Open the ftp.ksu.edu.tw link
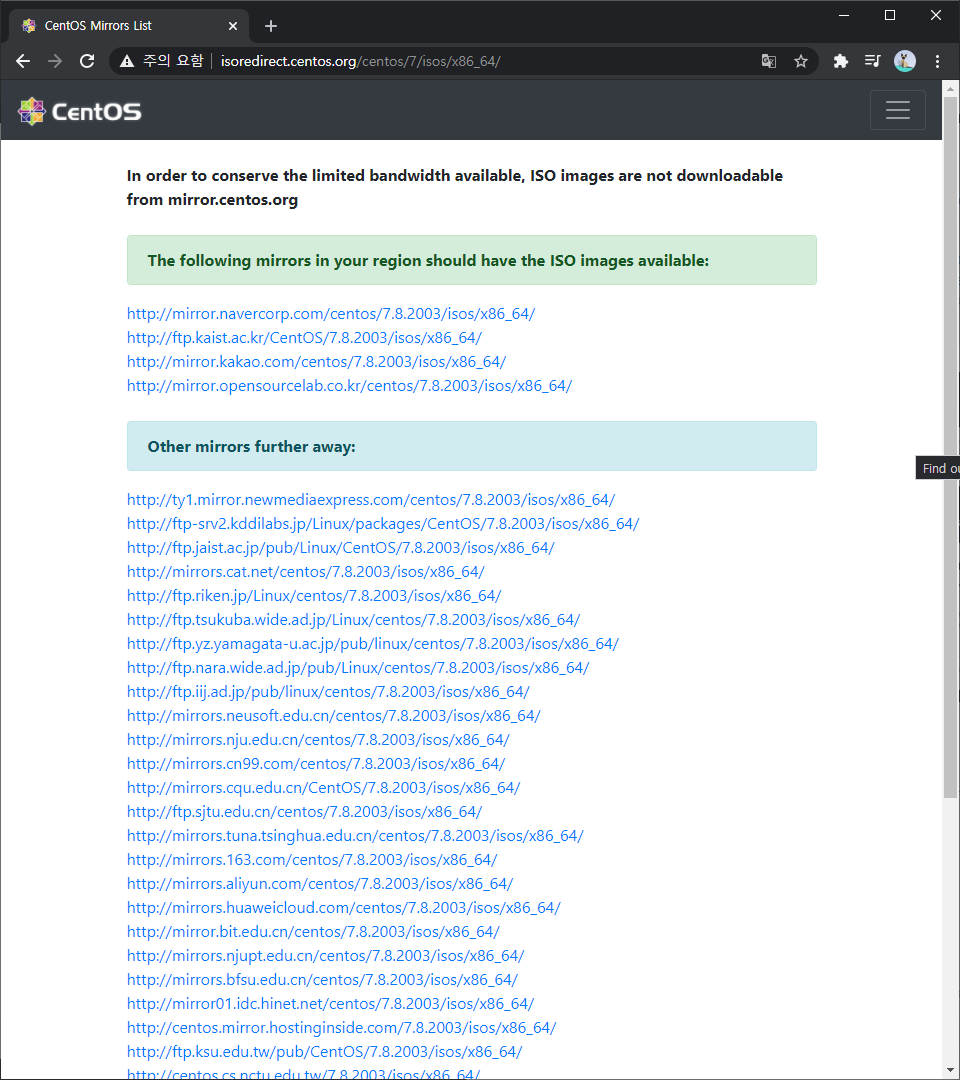 [324, 1052]
